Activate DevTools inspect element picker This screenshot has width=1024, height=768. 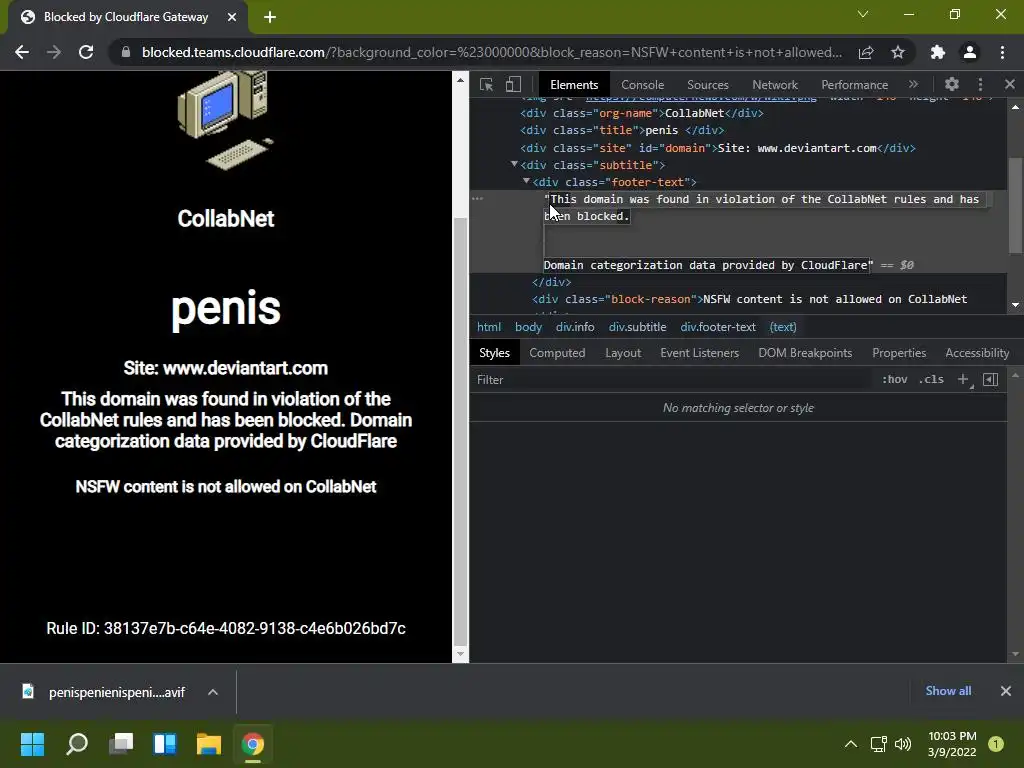pyautogui.click(x=487, y=84)
